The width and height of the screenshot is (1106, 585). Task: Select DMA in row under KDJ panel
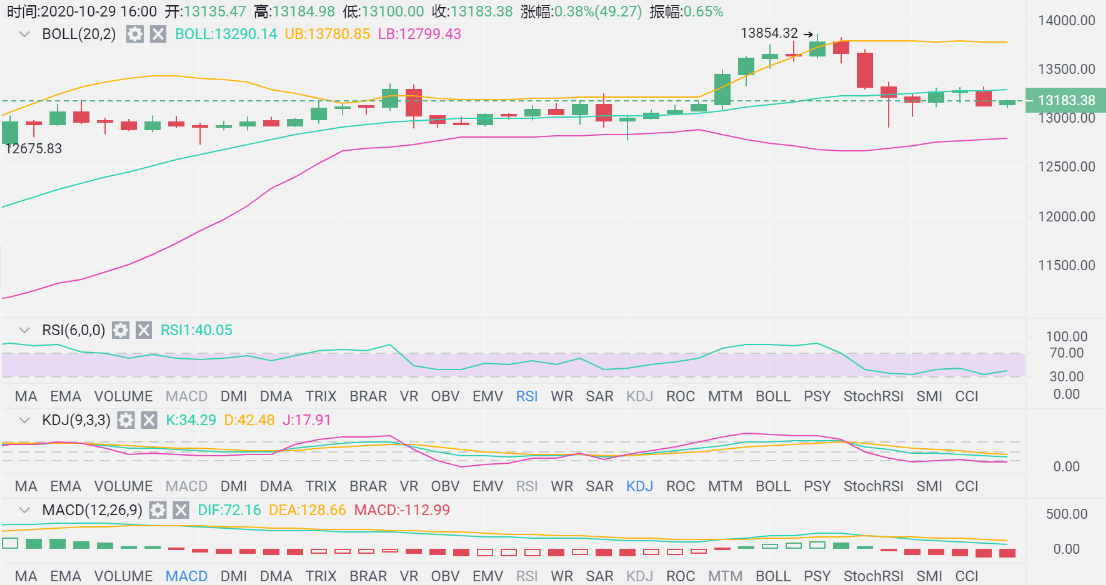(x=276, y=486)
